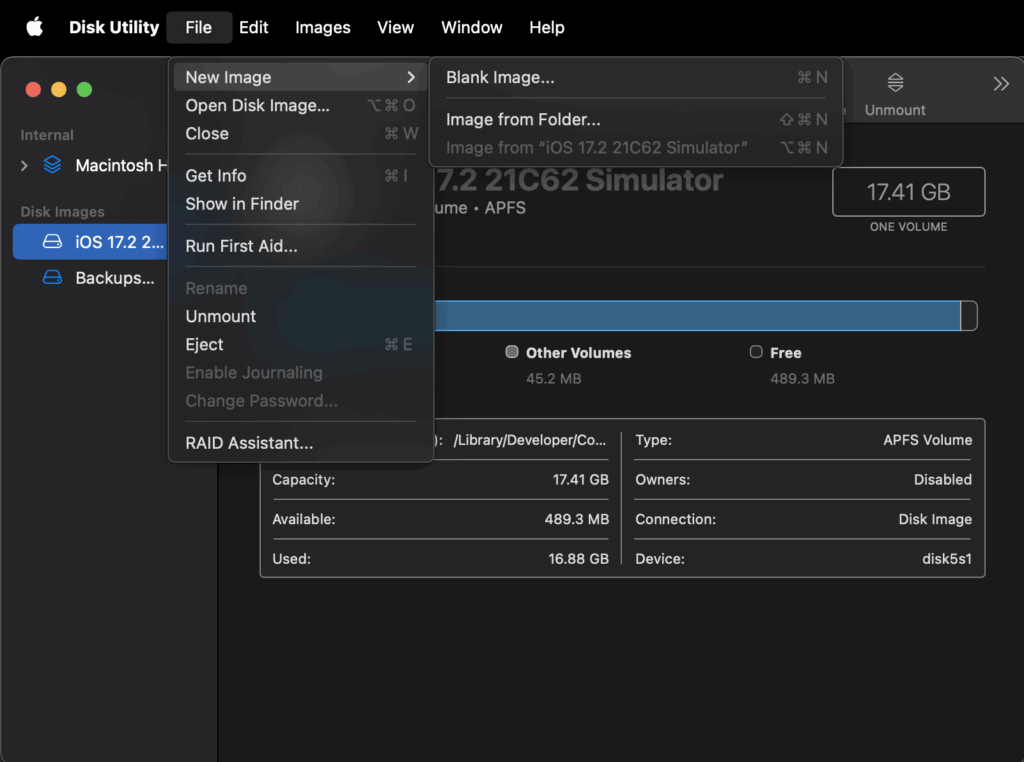The height and width of the screenshot is (762, 1024).
Task: Open the New Image submenu arrow
Action: pyautogui.click(x=411, y=77)
